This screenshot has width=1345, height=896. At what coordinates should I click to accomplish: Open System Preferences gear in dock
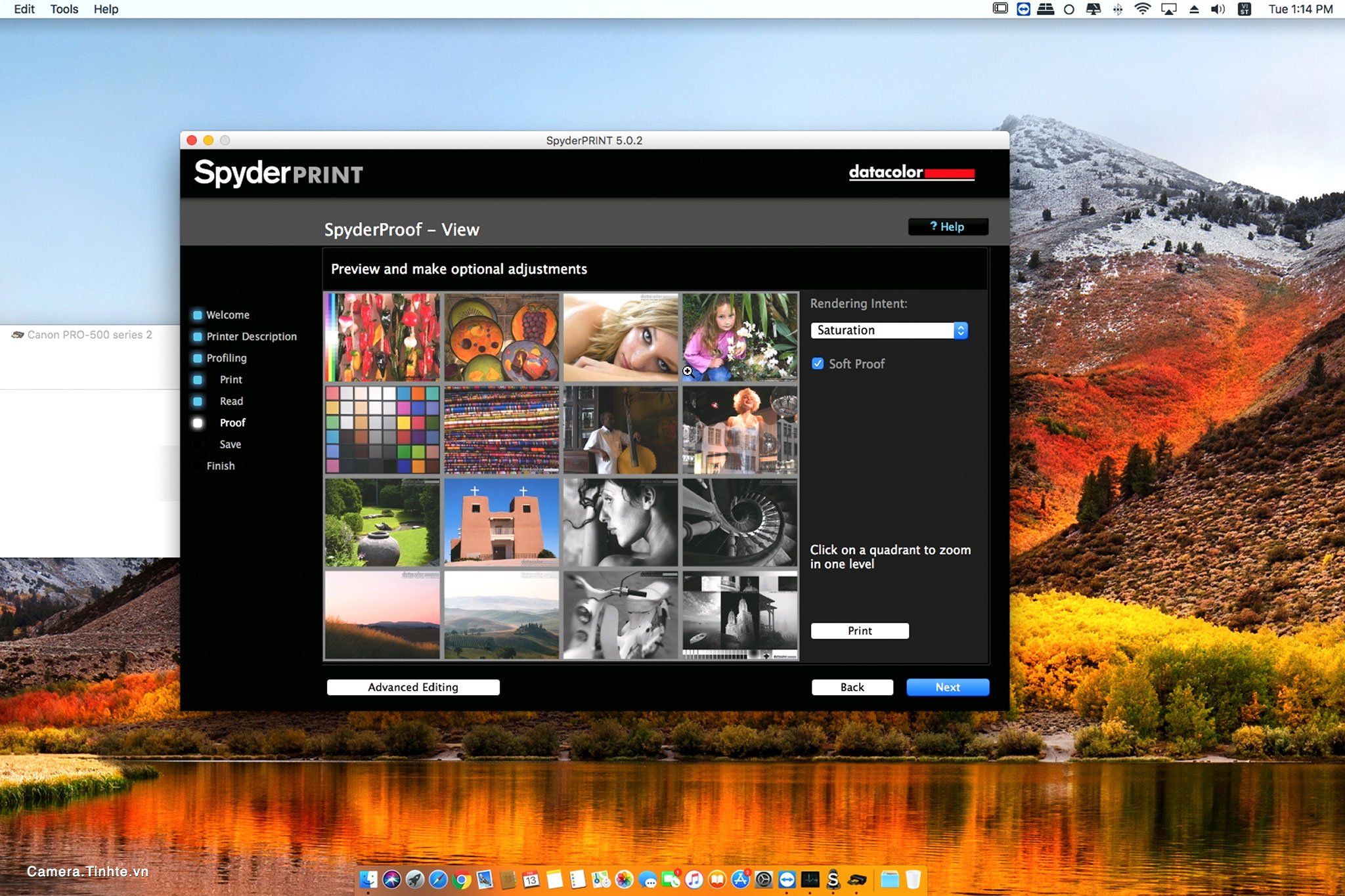[x=764, y=879]
